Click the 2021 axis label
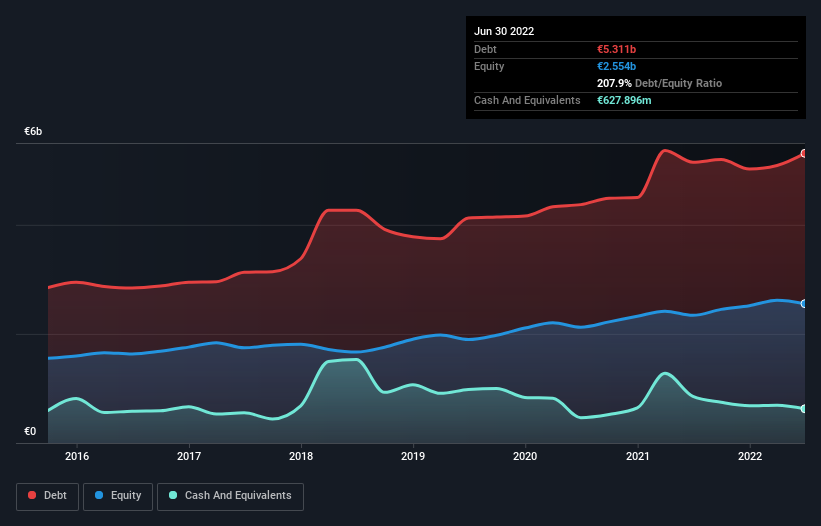 pos(638,456)
